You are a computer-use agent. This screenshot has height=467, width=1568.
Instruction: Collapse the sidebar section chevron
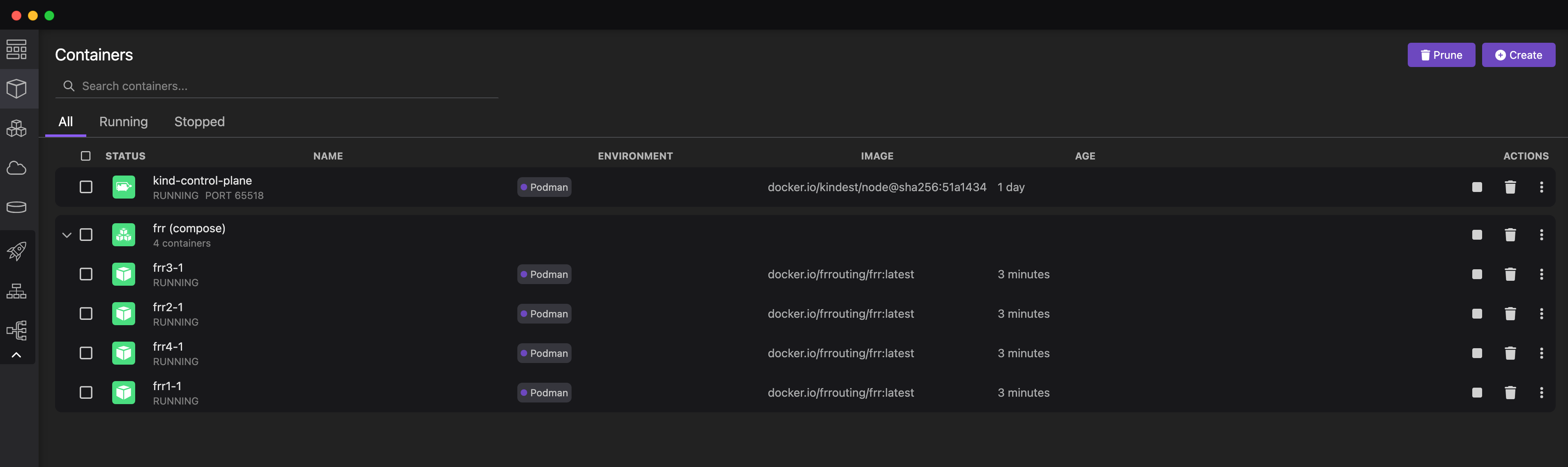[x=16, y=355]
